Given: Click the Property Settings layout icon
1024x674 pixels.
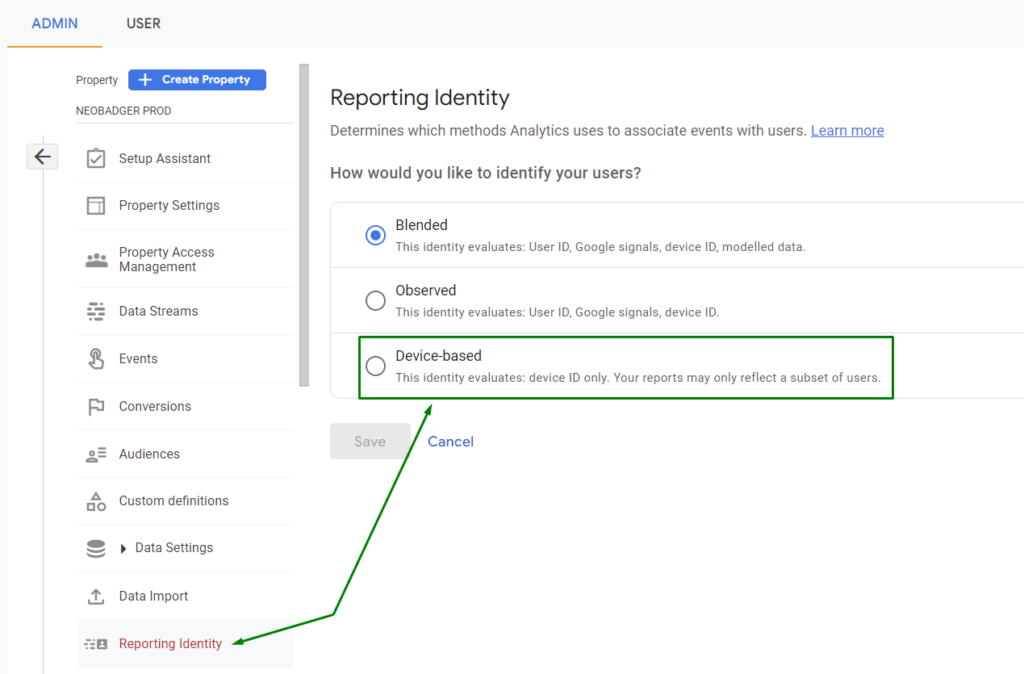Looking at the screenshot, I should 96,206.
